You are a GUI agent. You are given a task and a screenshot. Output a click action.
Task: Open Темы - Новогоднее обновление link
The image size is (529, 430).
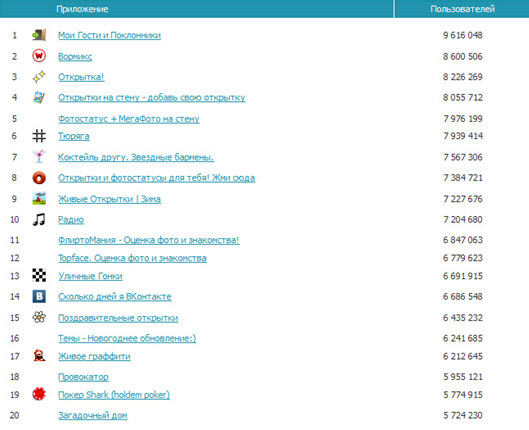coord(127,338)
